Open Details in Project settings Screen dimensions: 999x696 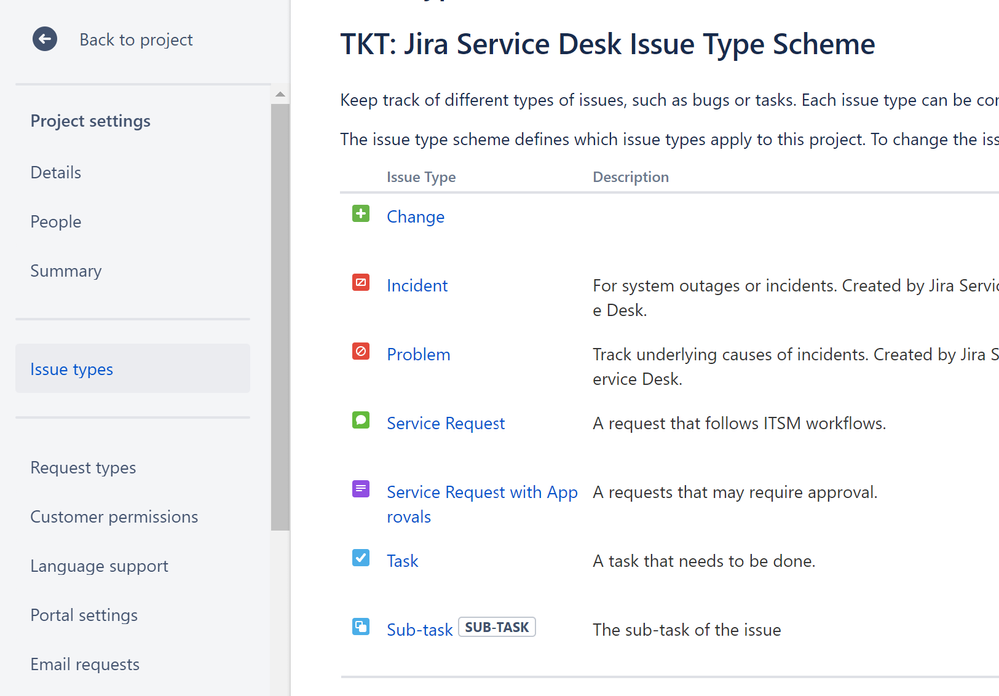[x=56, y=173]
